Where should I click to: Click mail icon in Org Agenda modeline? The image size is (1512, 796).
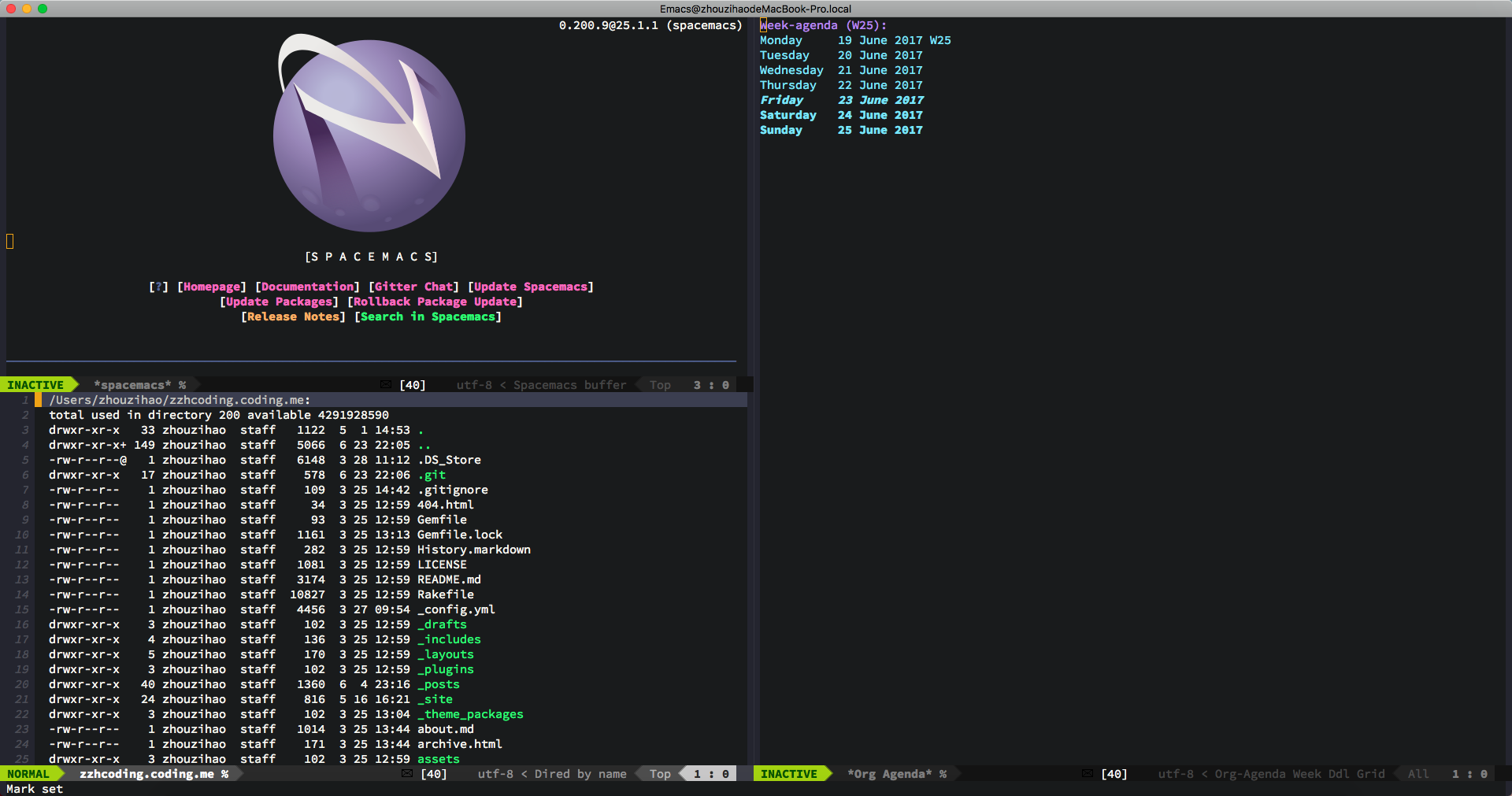click(1088, 774)
